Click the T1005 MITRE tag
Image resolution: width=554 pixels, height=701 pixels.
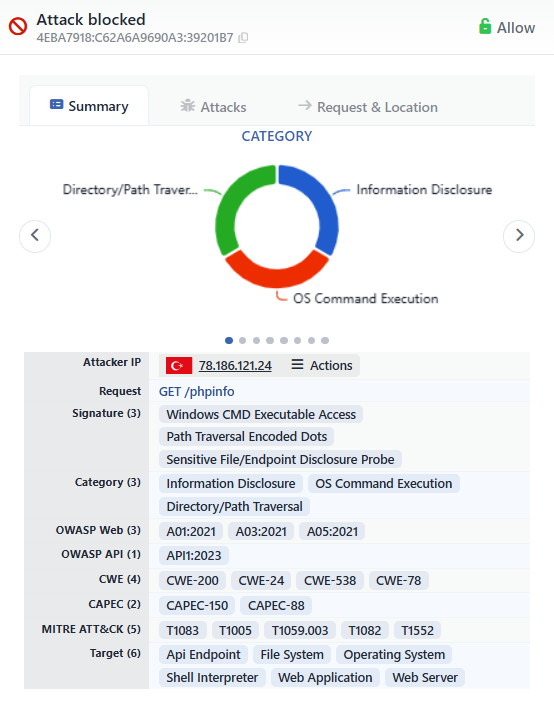point(235,631)
